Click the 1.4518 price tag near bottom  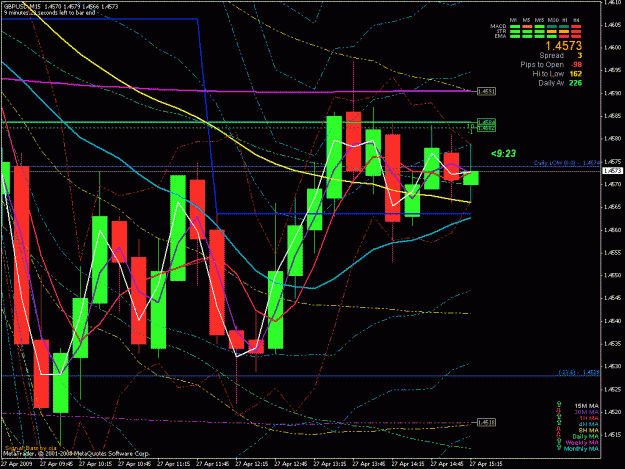click(x=486, y=422)
